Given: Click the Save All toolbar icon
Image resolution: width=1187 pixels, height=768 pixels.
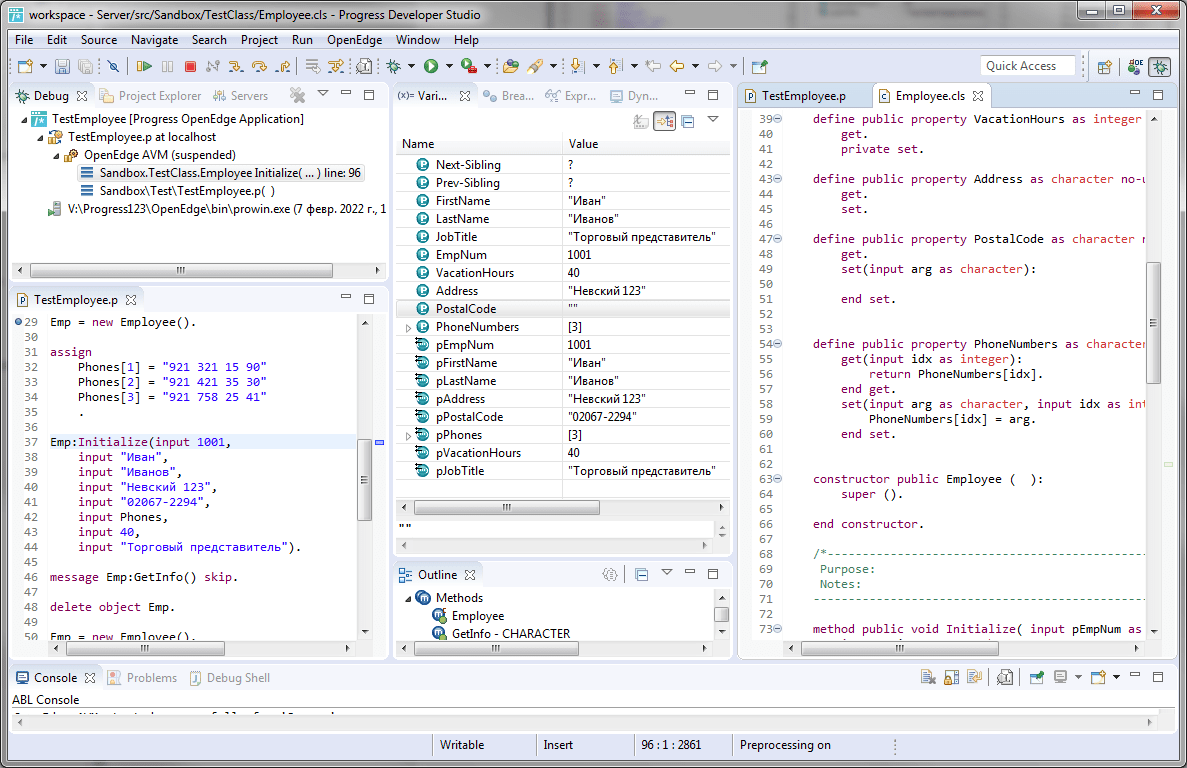Looking at the screenshot, I should click(86, 67).
